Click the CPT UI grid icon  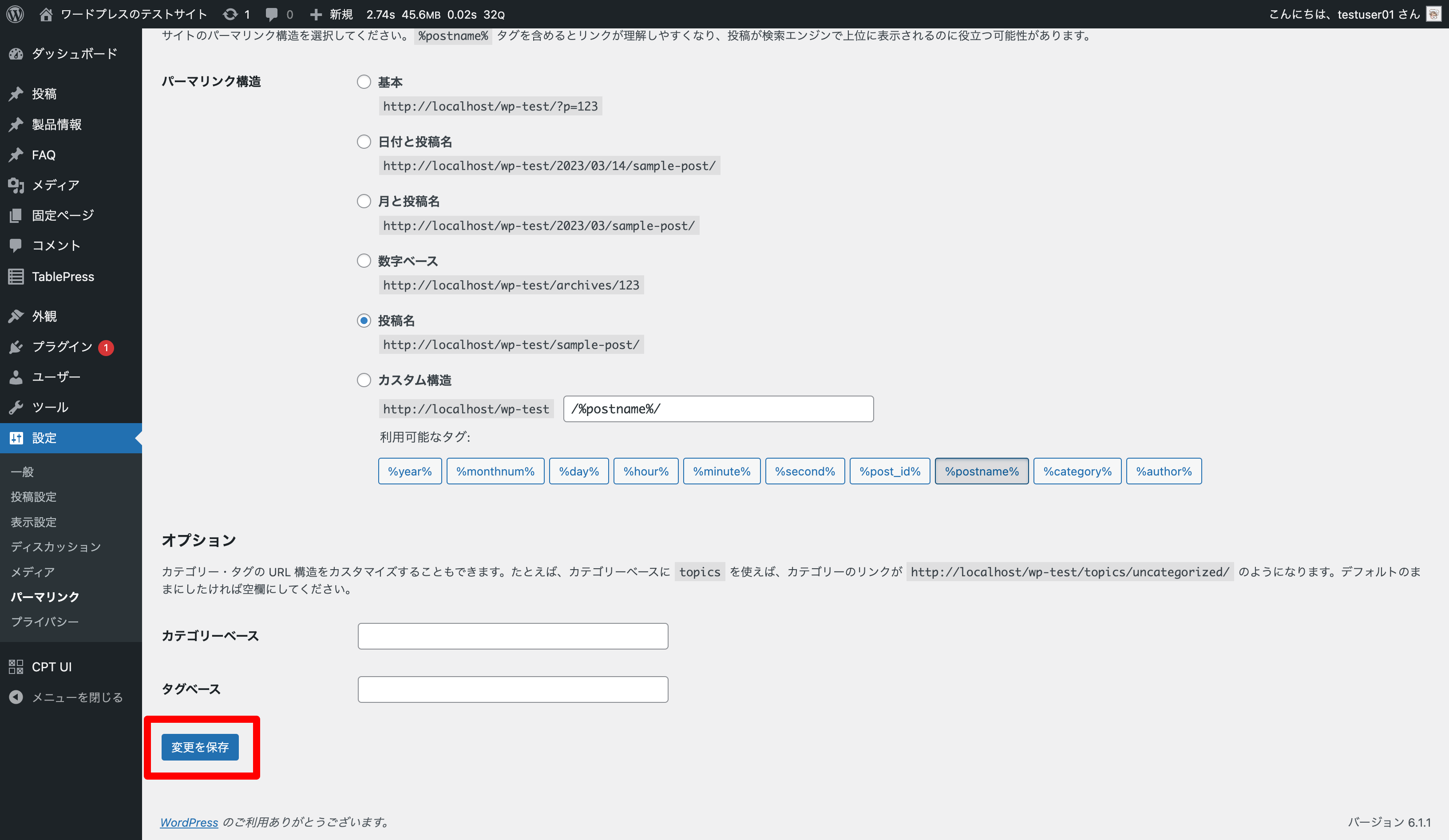tap(16, 667)
